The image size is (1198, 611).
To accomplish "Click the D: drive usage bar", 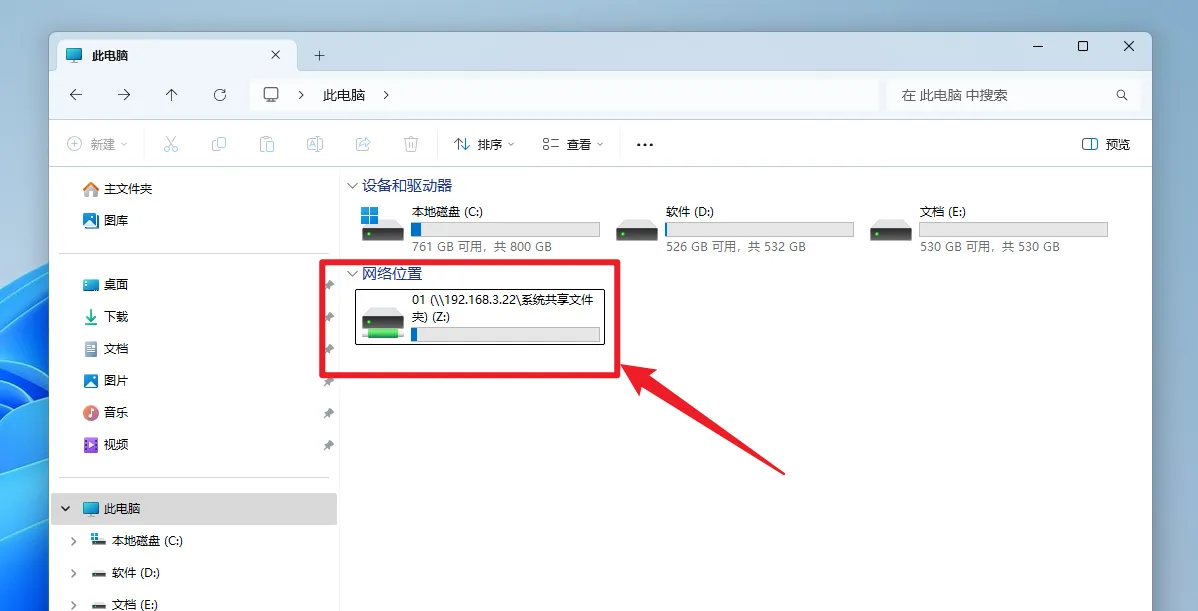I will tap(759, 229).
